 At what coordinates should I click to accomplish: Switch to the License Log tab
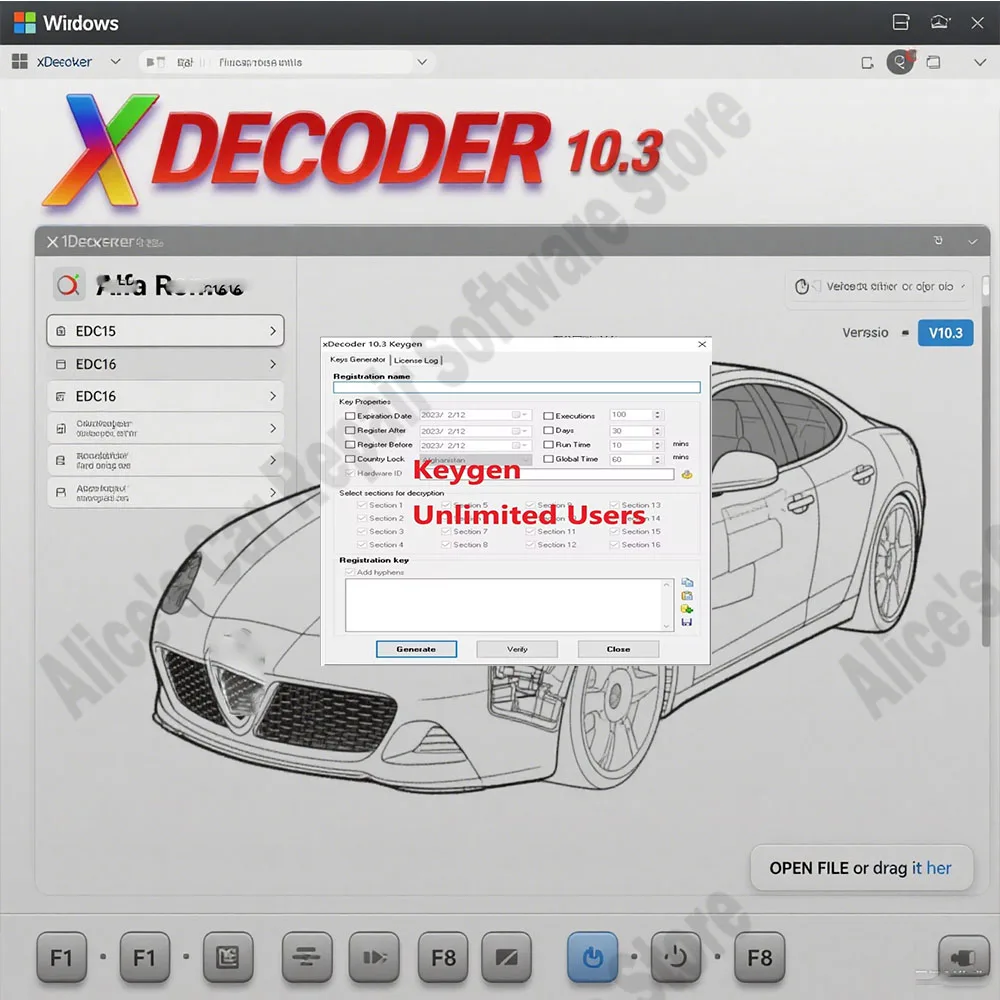coord(416,360)
